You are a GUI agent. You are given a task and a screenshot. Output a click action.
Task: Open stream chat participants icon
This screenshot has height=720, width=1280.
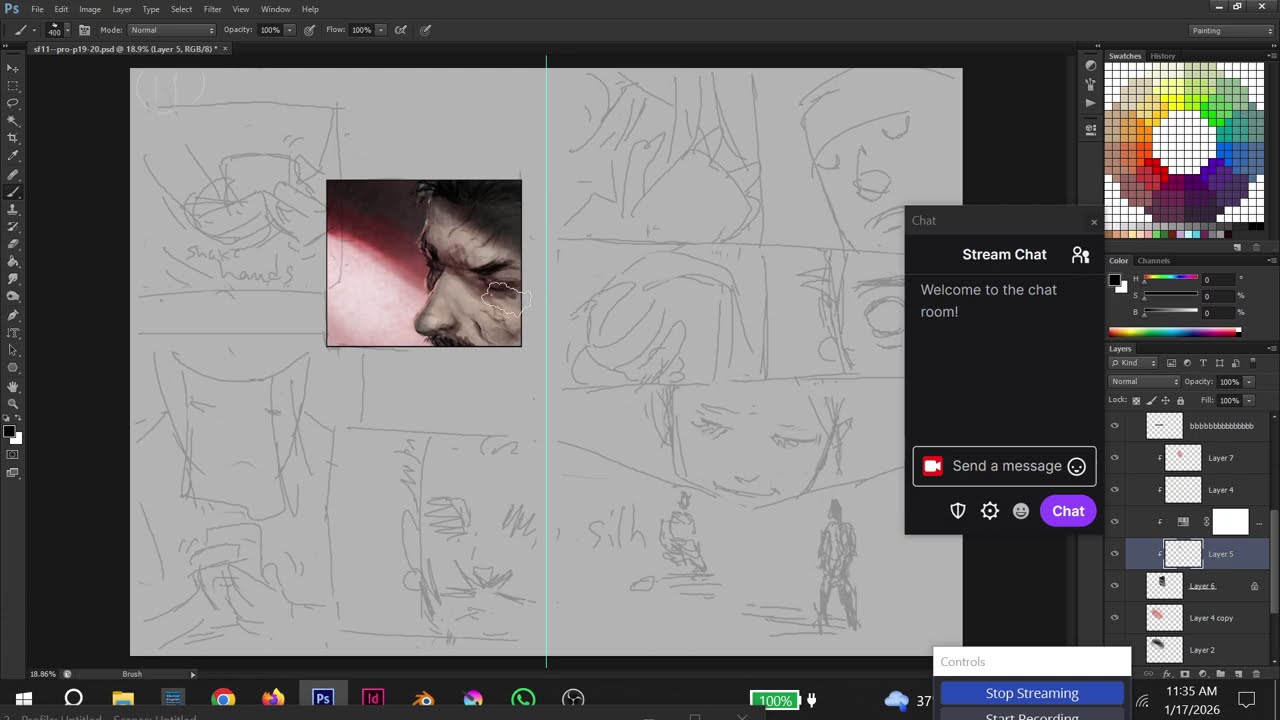pyautogui.click(x=1080, y=255)
